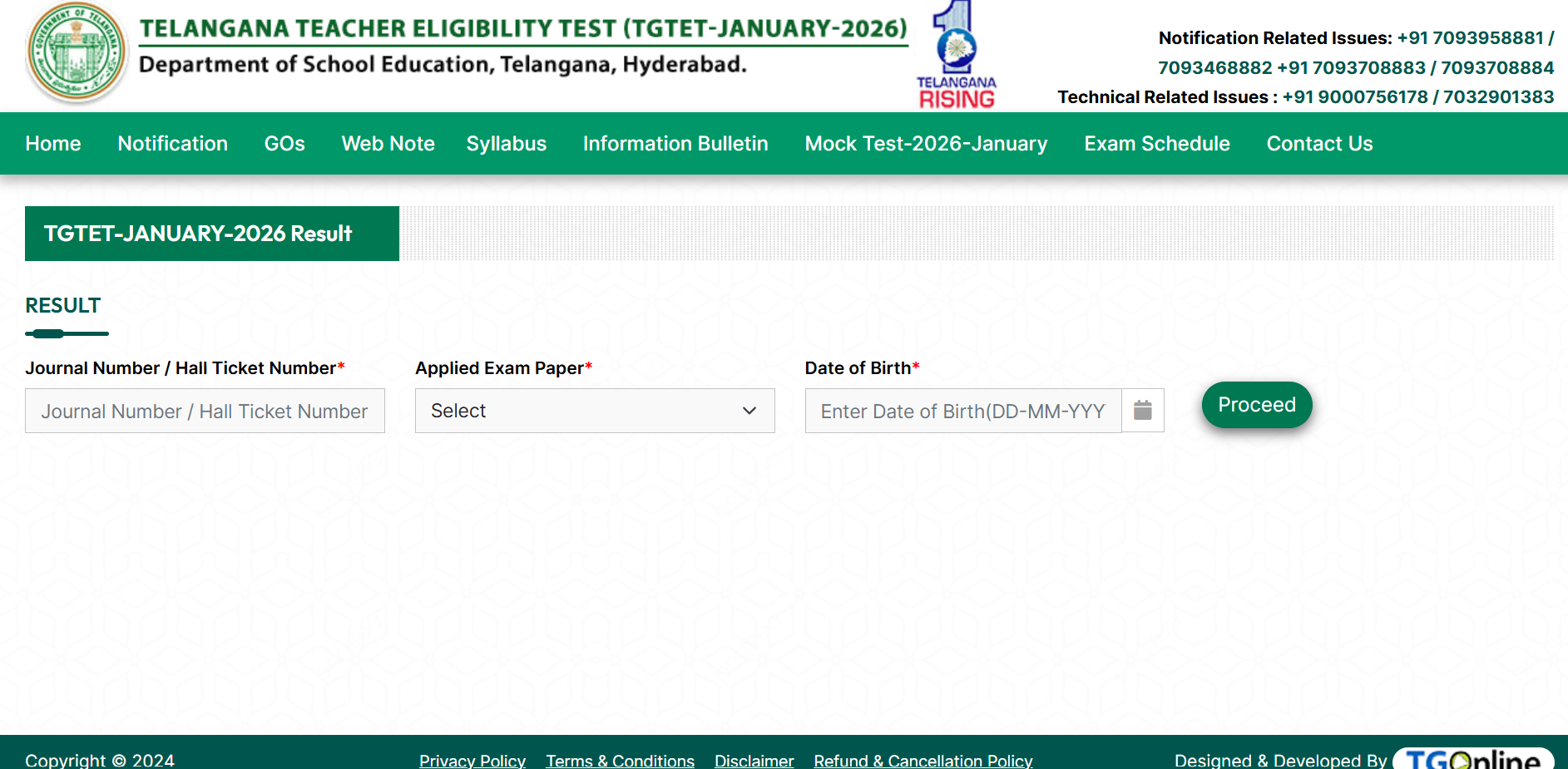Click the Proceed button
This screenshot has width=1568, height=769.
[1257, 405]
